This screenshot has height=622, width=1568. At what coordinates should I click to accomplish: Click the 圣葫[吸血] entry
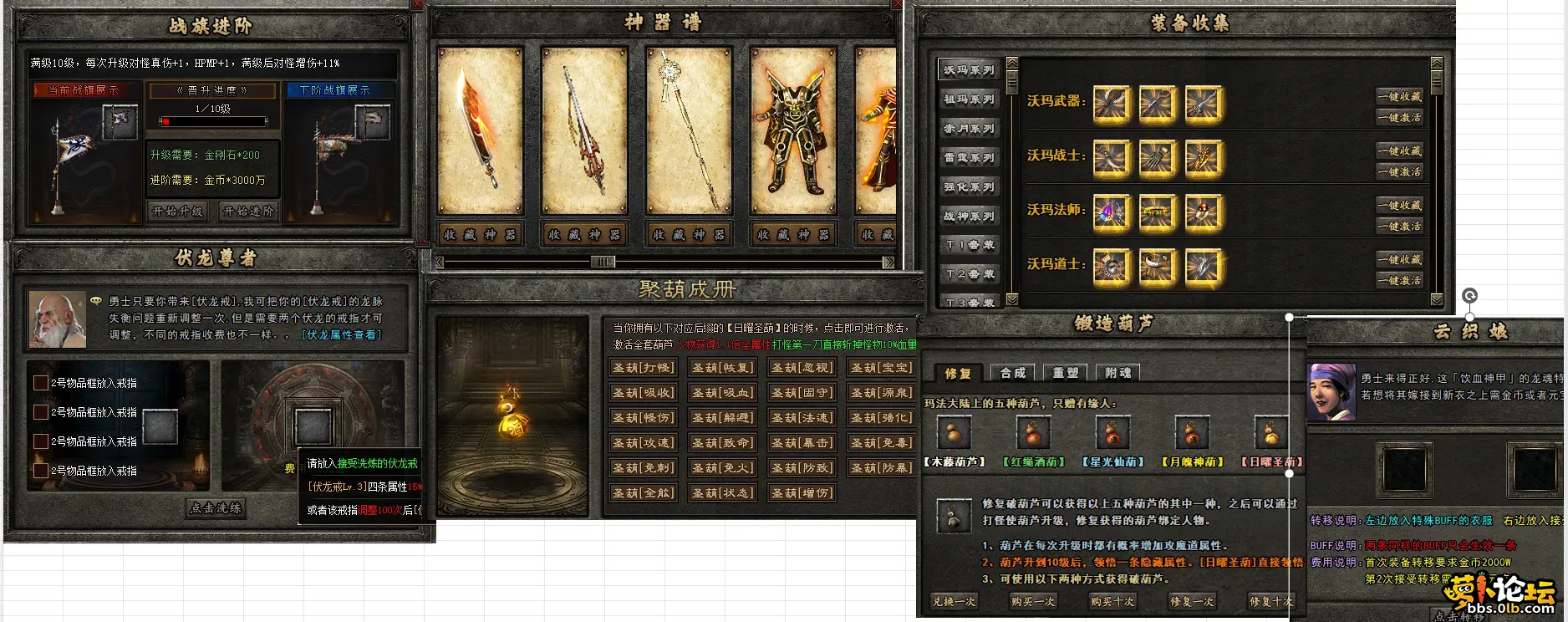723,392
